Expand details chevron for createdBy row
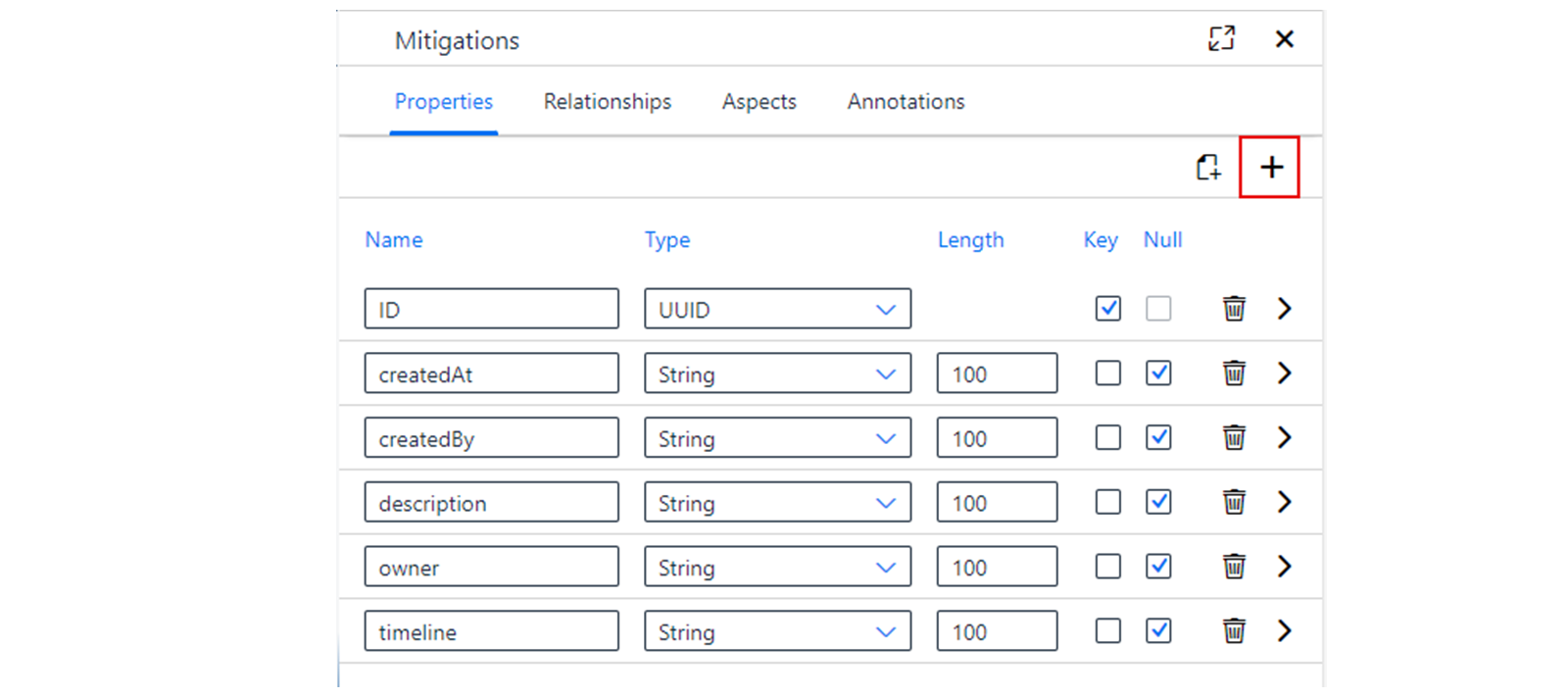The width and height of the screenshot is (1568, 697). [1284, 437]
